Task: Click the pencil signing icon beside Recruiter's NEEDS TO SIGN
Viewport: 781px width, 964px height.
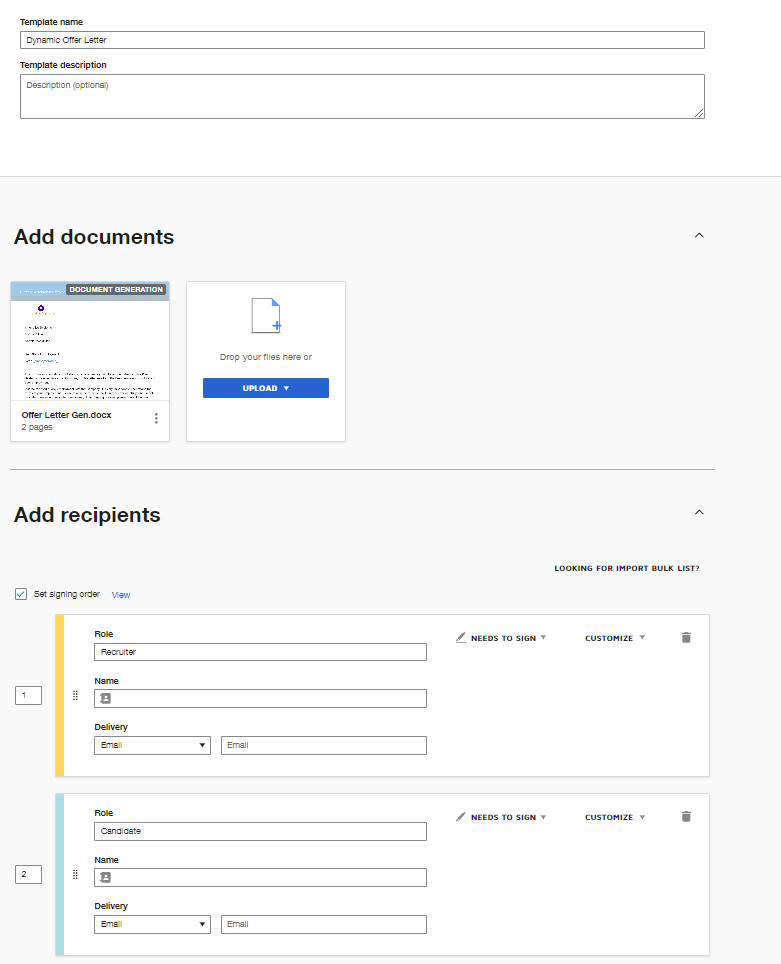Action: 460,637
